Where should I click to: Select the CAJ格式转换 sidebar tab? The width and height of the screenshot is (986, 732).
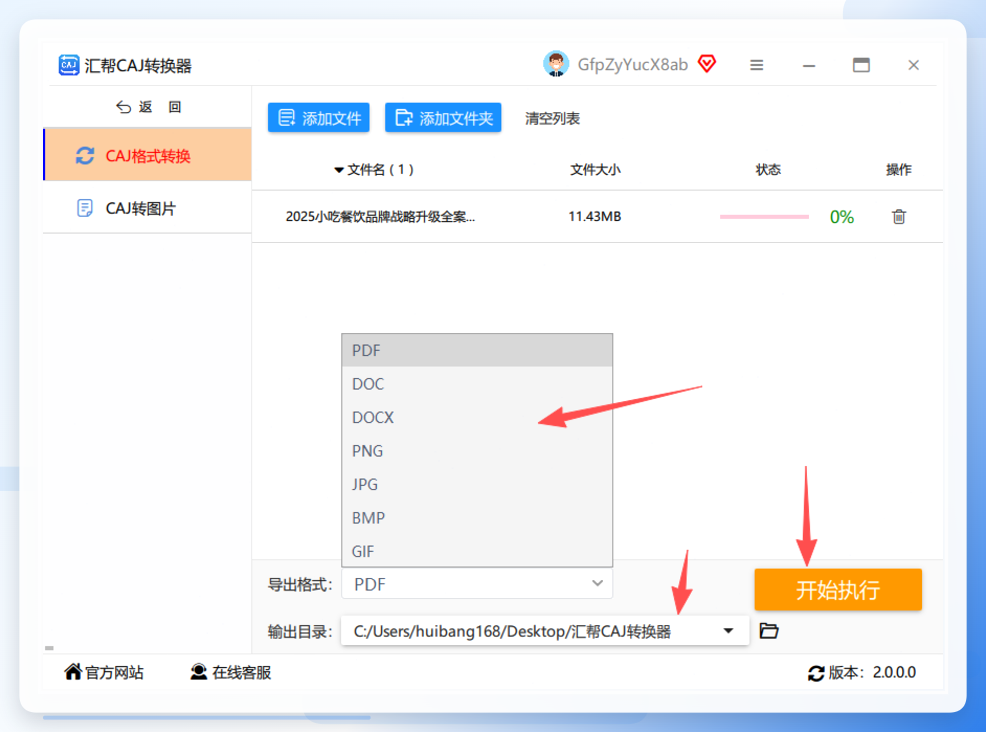[x=148, y=155]
